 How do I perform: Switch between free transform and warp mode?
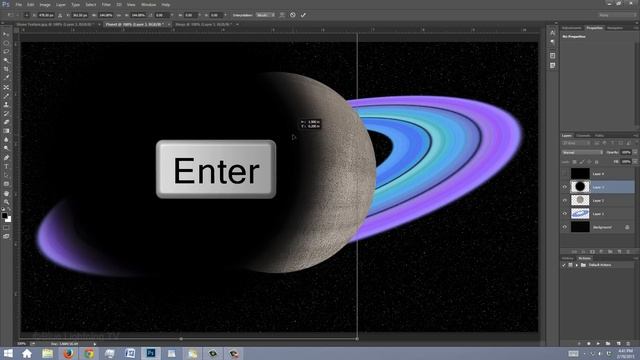click(x=282, y=15)
